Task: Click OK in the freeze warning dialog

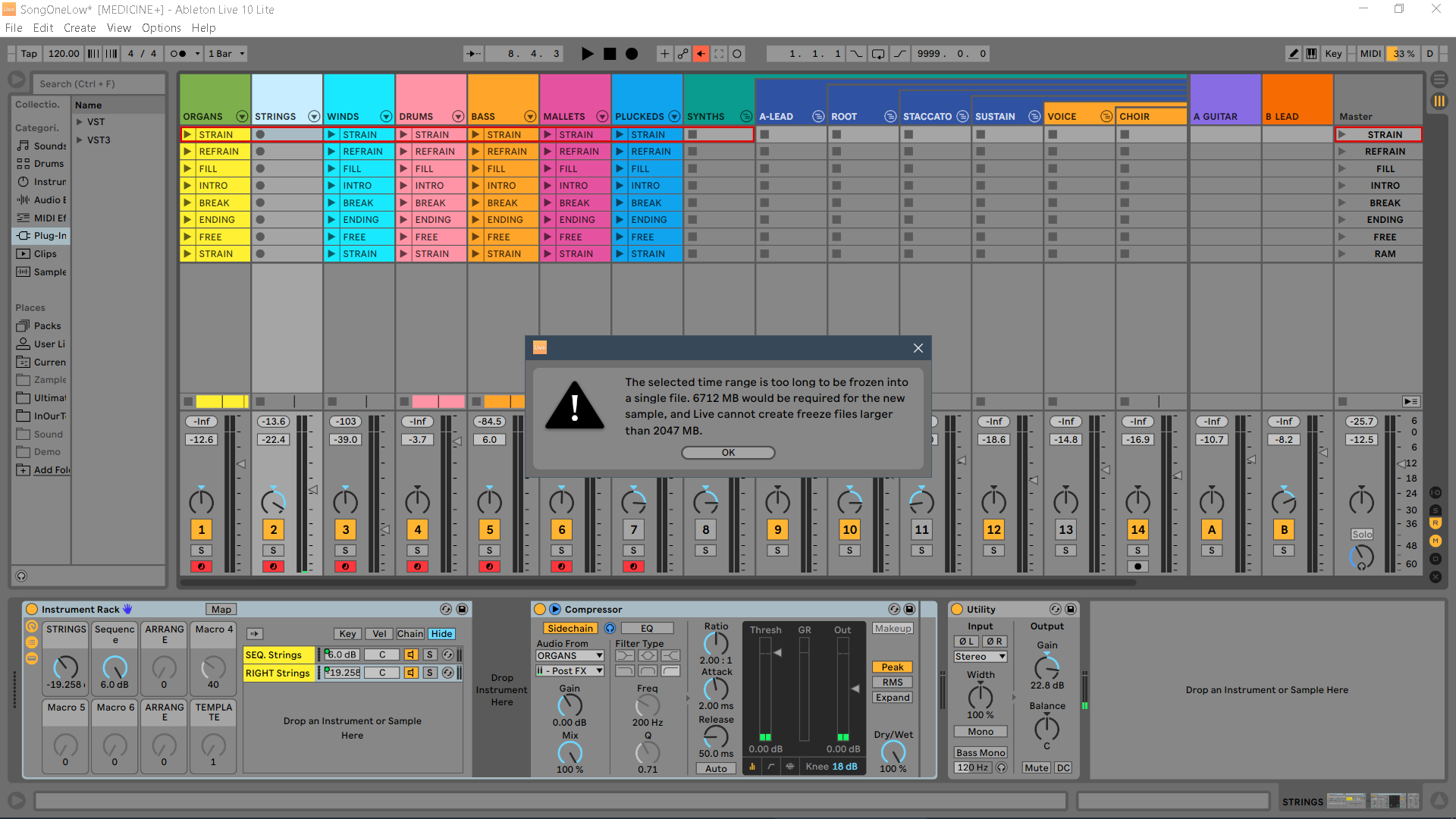Action: tap(728, 453)
